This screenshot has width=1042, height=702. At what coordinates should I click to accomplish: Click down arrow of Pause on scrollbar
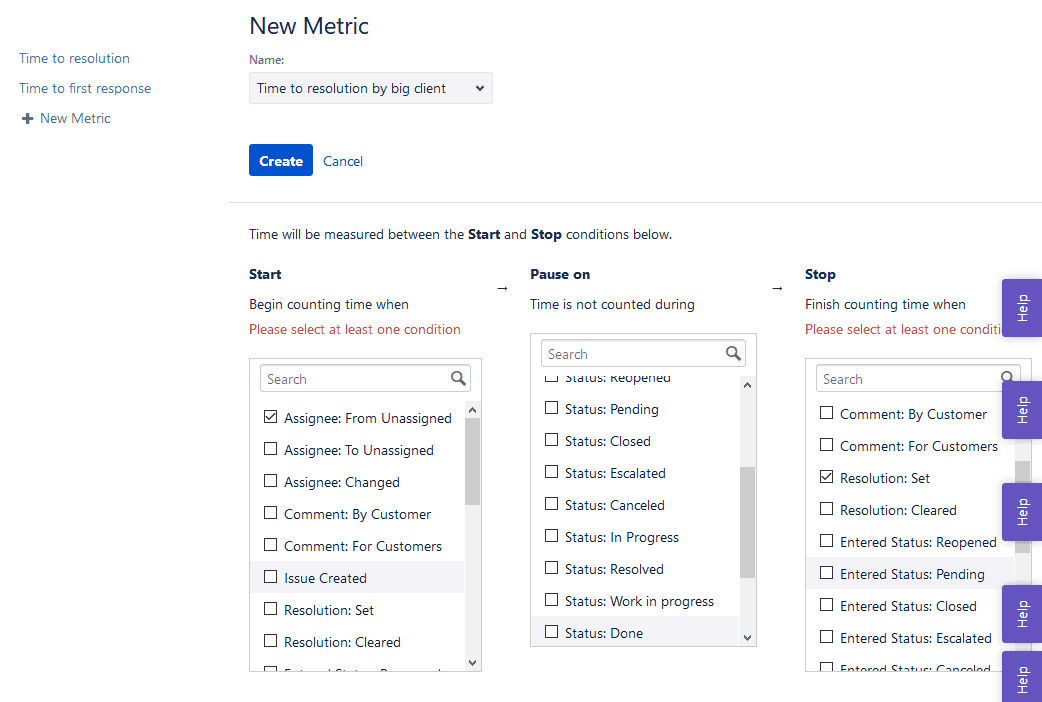point(747,637)
